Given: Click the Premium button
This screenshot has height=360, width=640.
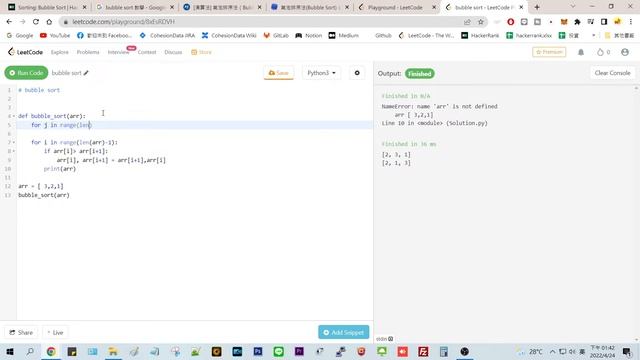Looking at the screenshot, I should 549,52.
